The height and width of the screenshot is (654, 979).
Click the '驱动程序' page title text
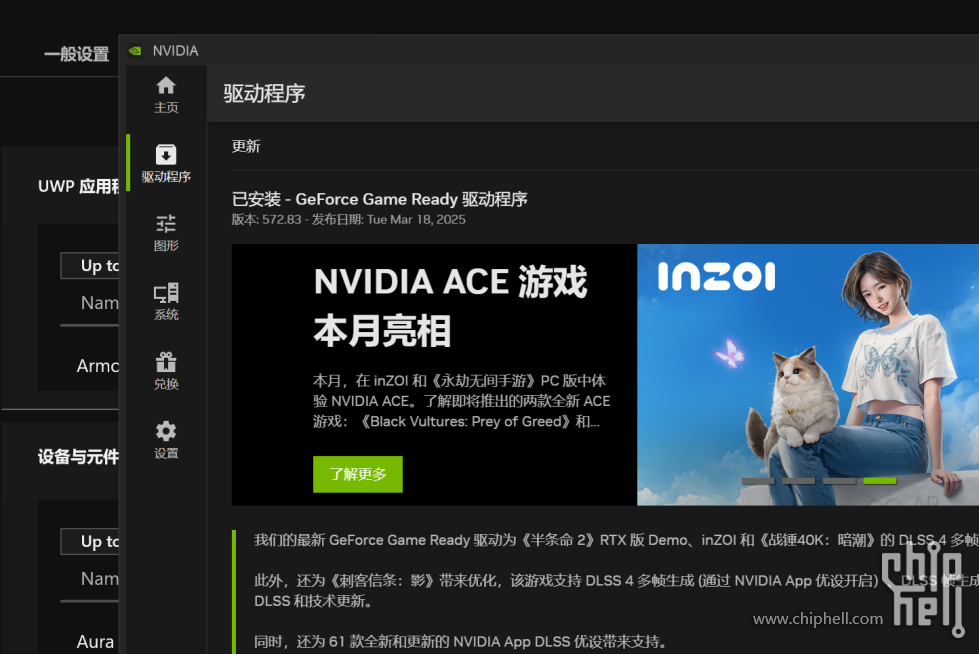(x=265, y=94)
